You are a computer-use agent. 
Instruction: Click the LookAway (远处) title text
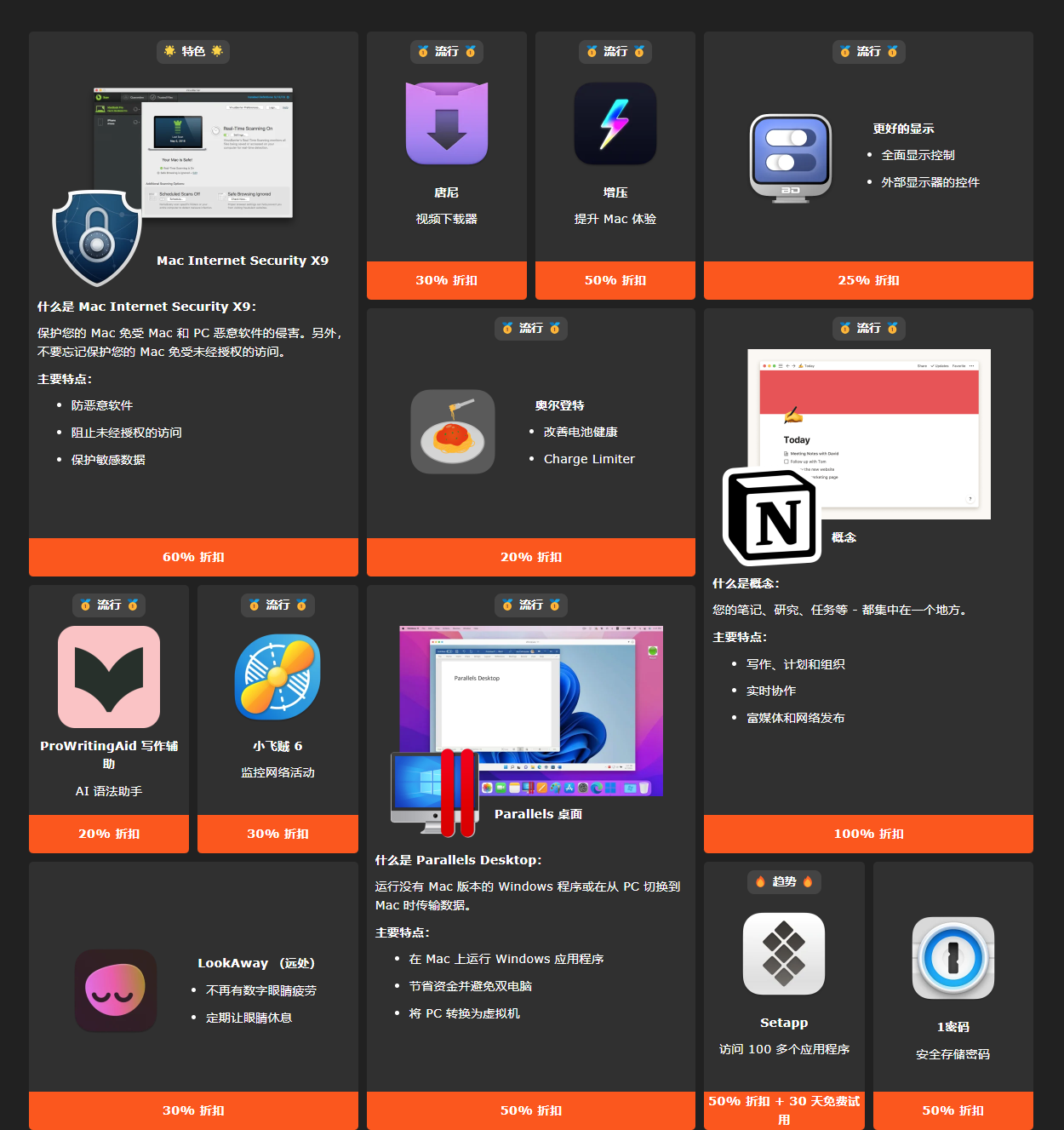(x=257, y=963)
